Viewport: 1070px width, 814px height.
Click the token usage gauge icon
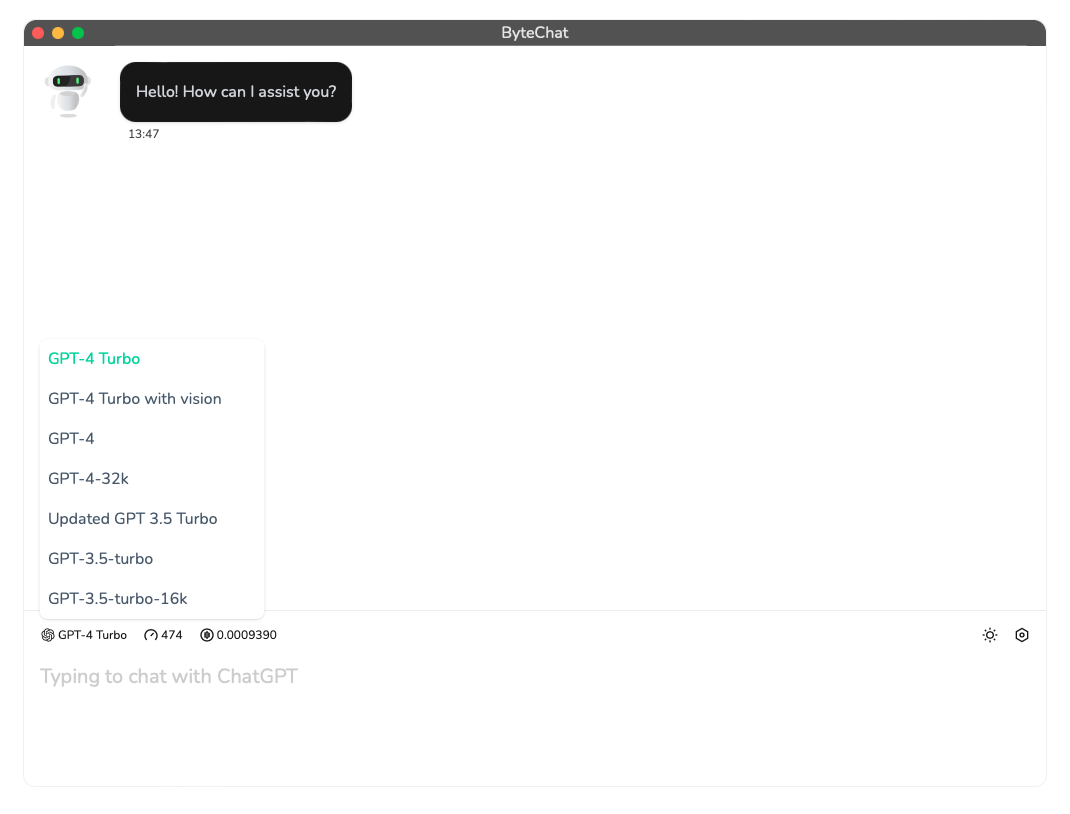(x=151, y=635)
